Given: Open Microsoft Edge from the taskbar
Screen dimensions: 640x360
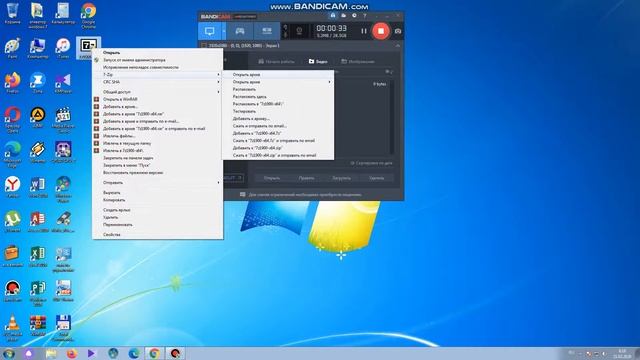Looking at the screenshot, I should [x=134, y=353].
